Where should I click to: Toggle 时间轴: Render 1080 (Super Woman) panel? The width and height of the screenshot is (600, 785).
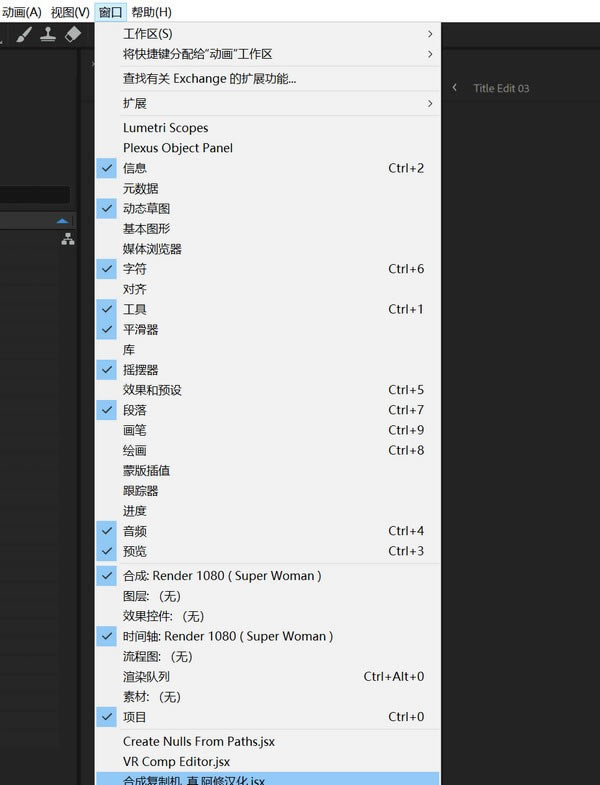point(268,636)
